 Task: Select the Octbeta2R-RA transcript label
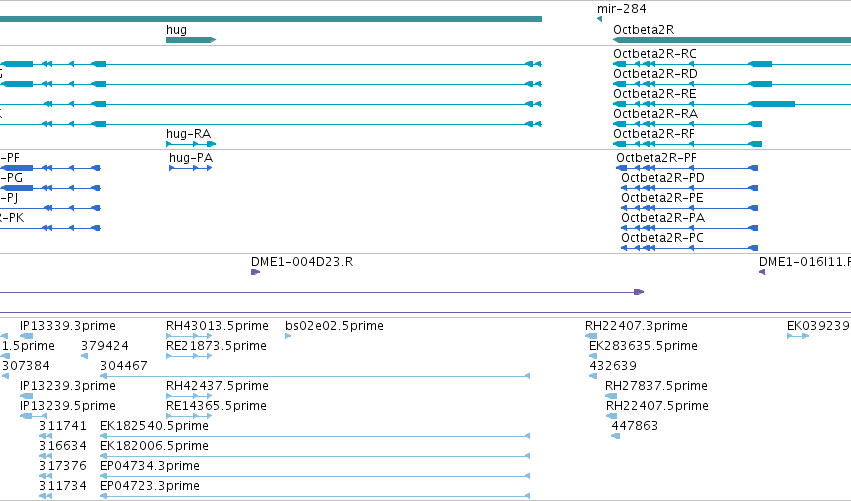[655, 114]
